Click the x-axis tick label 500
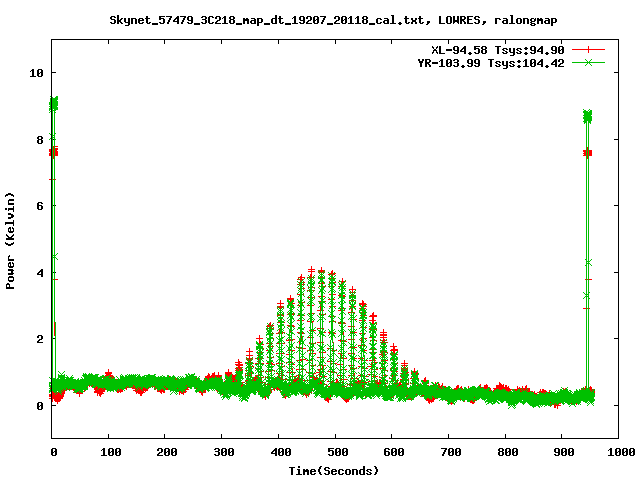 coord(337,452)
